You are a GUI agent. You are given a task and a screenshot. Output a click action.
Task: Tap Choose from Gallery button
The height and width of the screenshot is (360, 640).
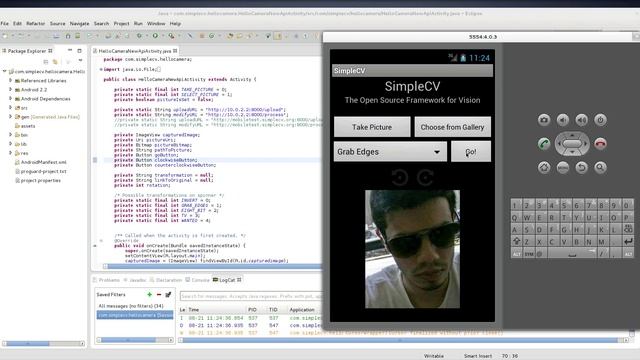pyautogui.click(x=452, y=127)
